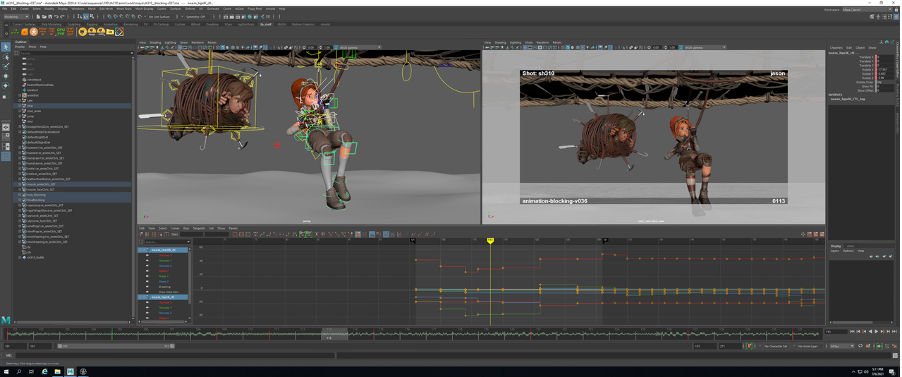Activate the Move tool in toolbox

pyautogui.click(x=6, y=76)
